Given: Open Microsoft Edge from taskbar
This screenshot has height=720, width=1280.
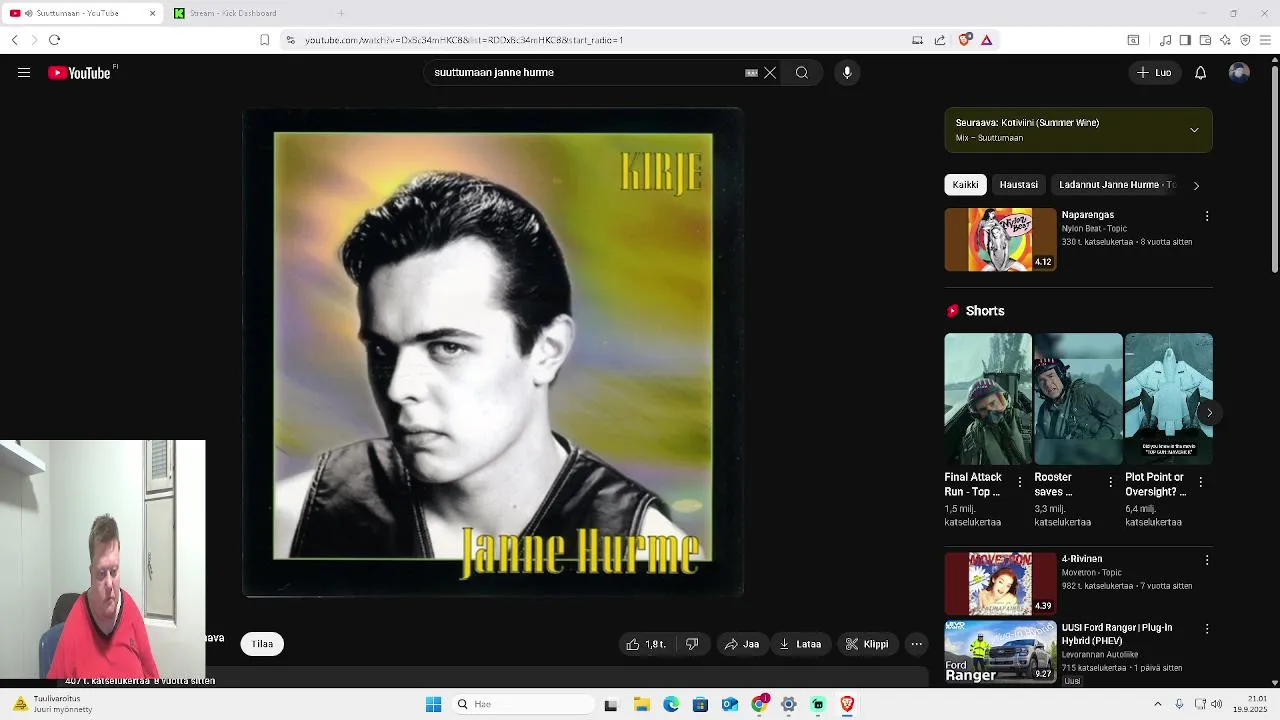Looking at the screenshot, I should coord(671,705).
